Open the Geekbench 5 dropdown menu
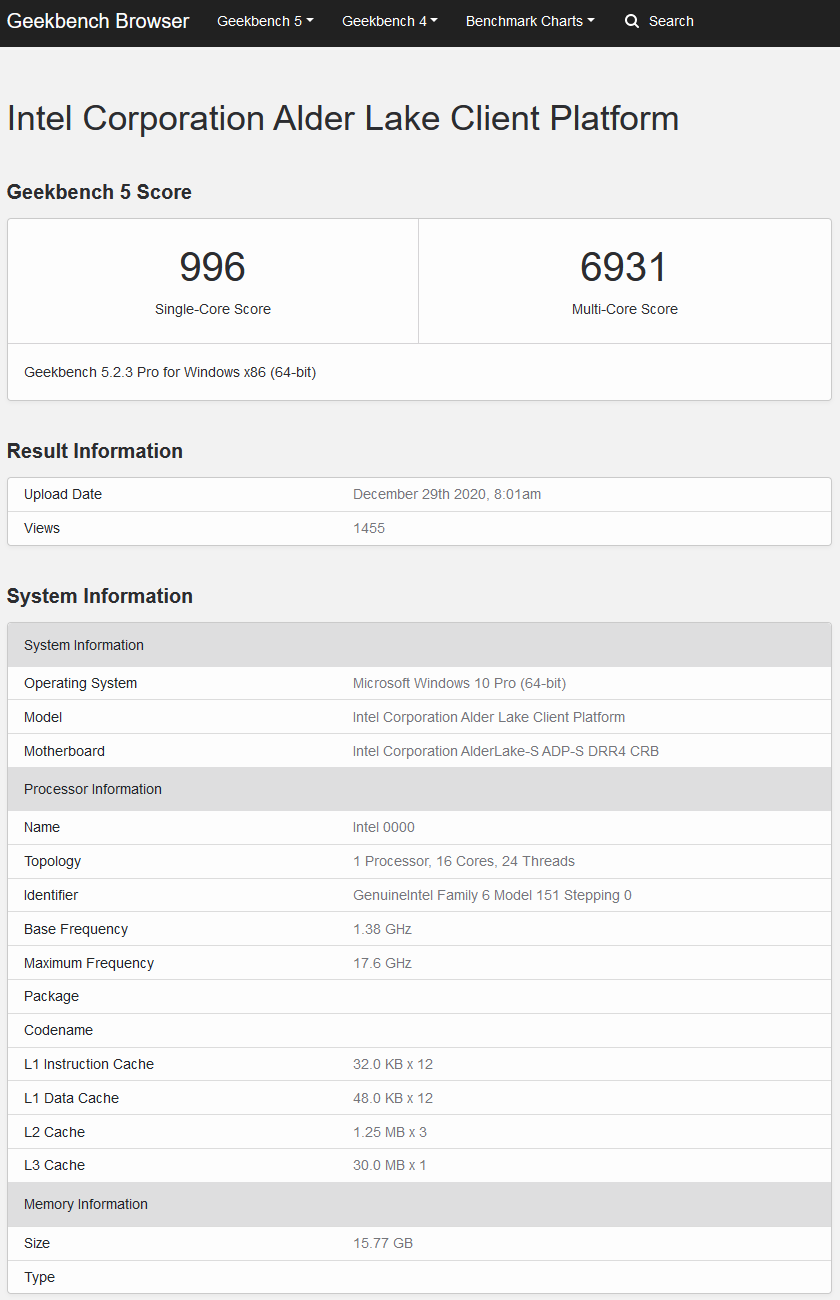The width and height of the screenshot is (840, 1300). tap(265, 21)
